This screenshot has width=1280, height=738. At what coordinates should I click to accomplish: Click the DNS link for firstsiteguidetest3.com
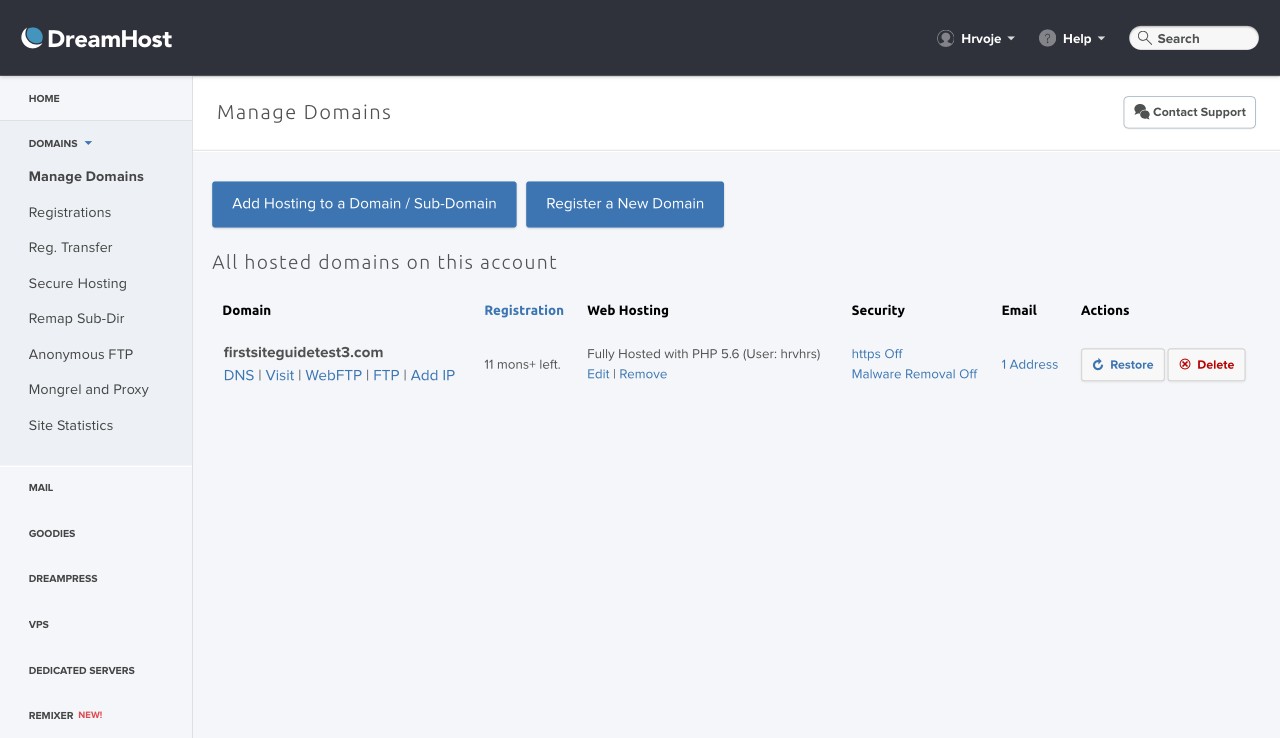[239, 375]
